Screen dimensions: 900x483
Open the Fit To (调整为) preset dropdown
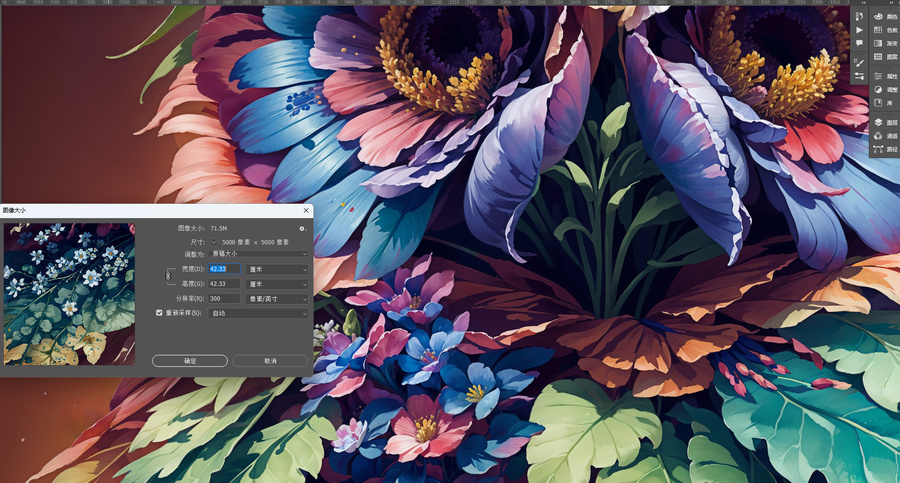259,254
